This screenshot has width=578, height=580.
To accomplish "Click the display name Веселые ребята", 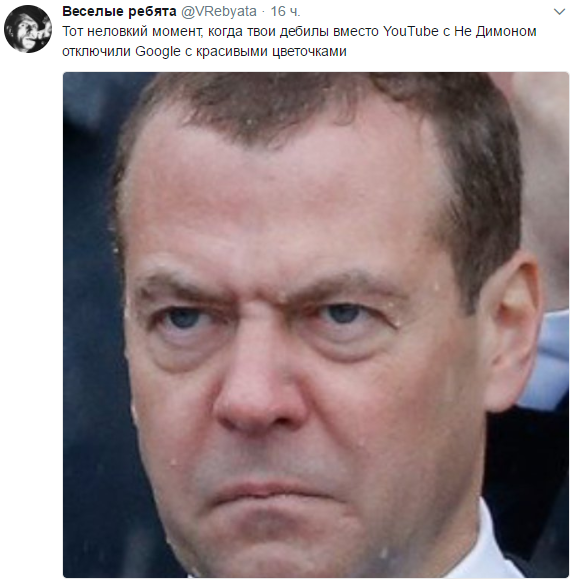I will pos(119,11).
